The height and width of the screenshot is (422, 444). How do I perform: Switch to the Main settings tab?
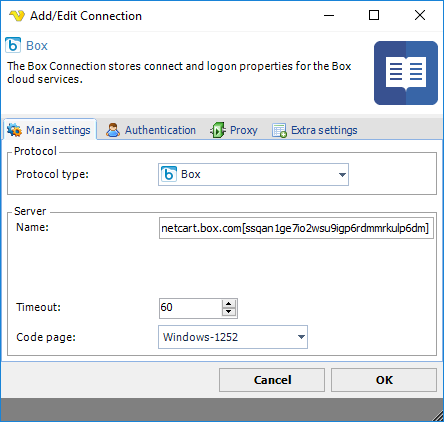(50, 130)
